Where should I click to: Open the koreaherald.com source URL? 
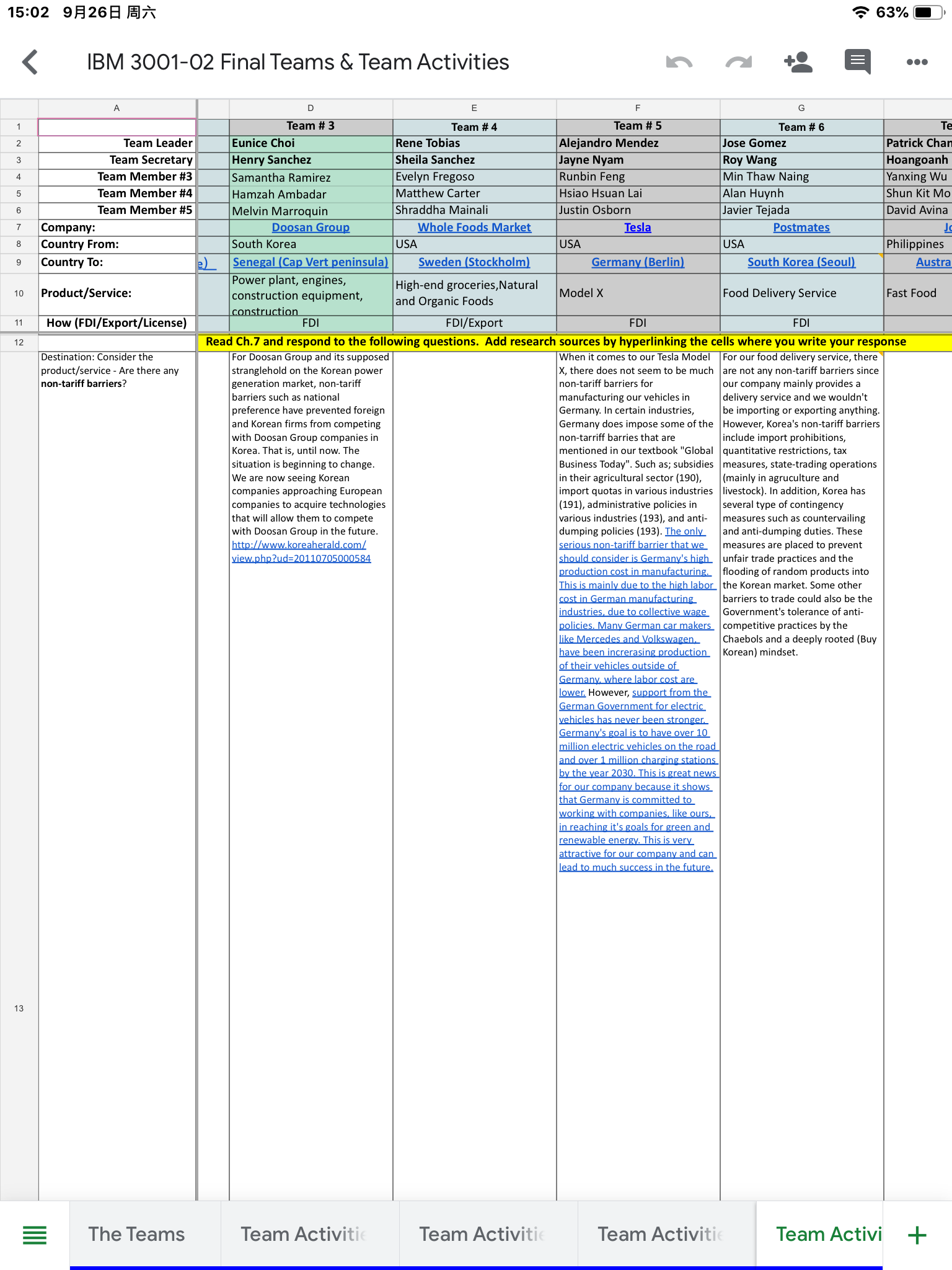[x=301, y=552]
